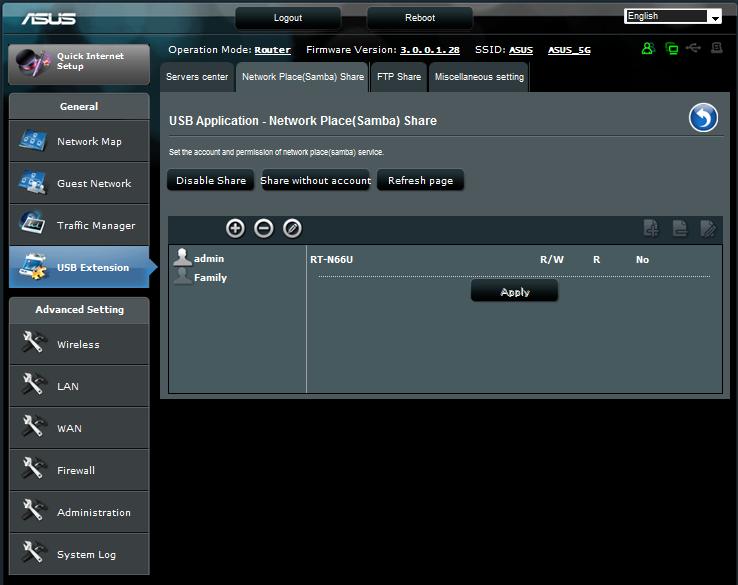This screenshot has height=585, width=738.
Task: Click the No permission column
Action: click(642, 259)
